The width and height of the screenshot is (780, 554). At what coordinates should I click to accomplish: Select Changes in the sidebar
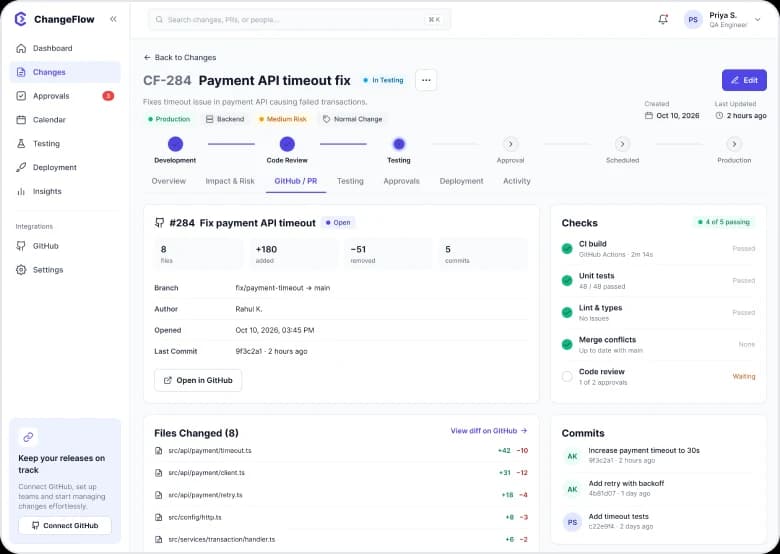[x=65, y=72]
